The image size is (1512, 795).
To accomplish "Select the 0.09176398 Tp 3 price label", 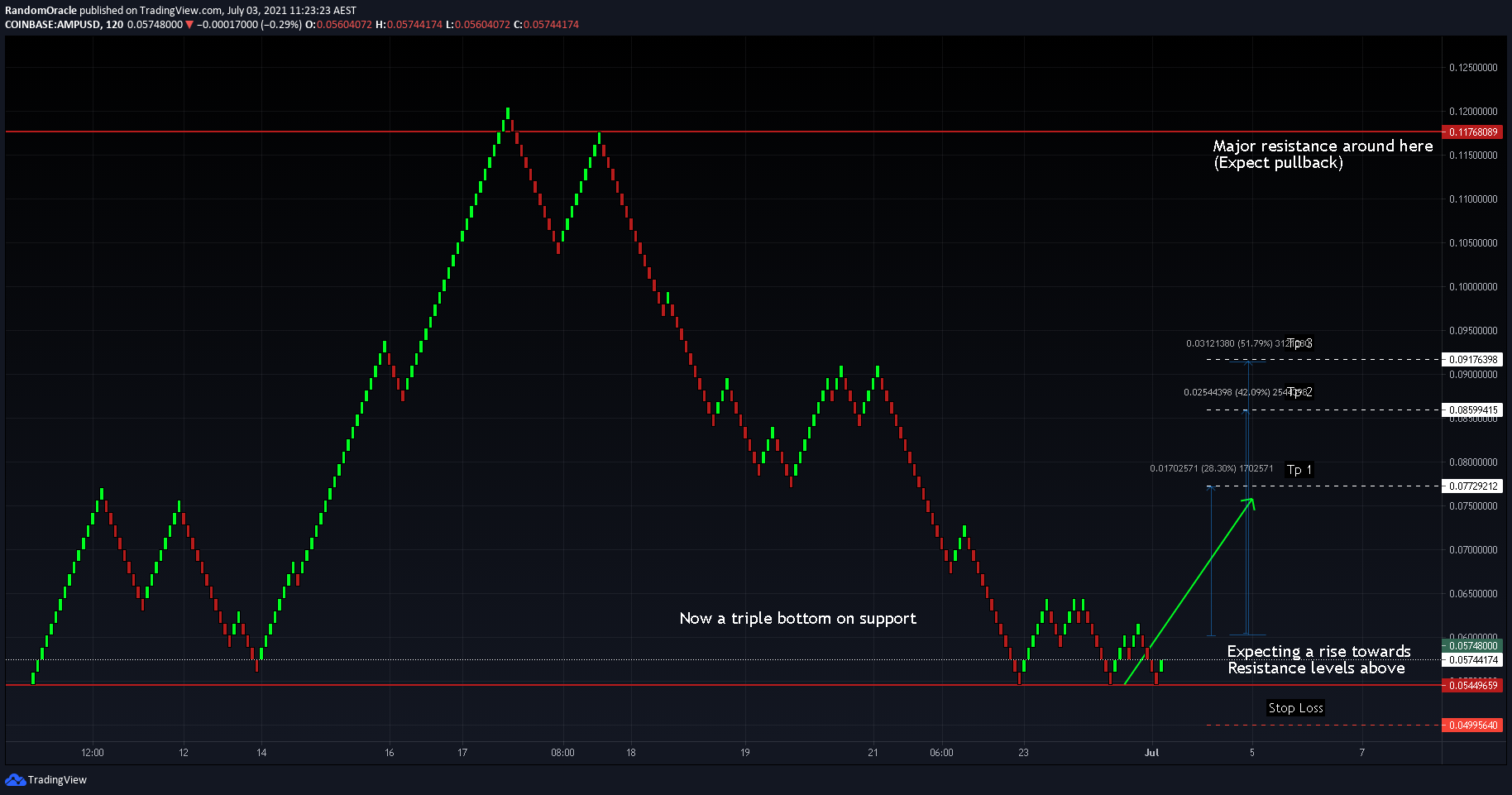I will pyautogui.click(x=1472, y=359).
